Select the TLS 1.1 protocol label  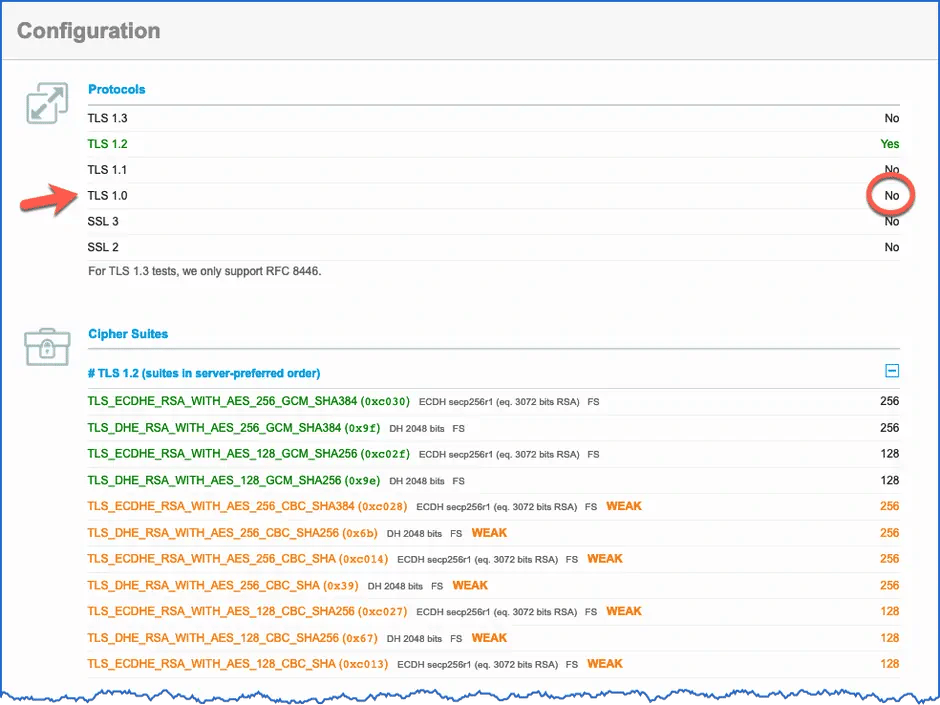[107, 170]
